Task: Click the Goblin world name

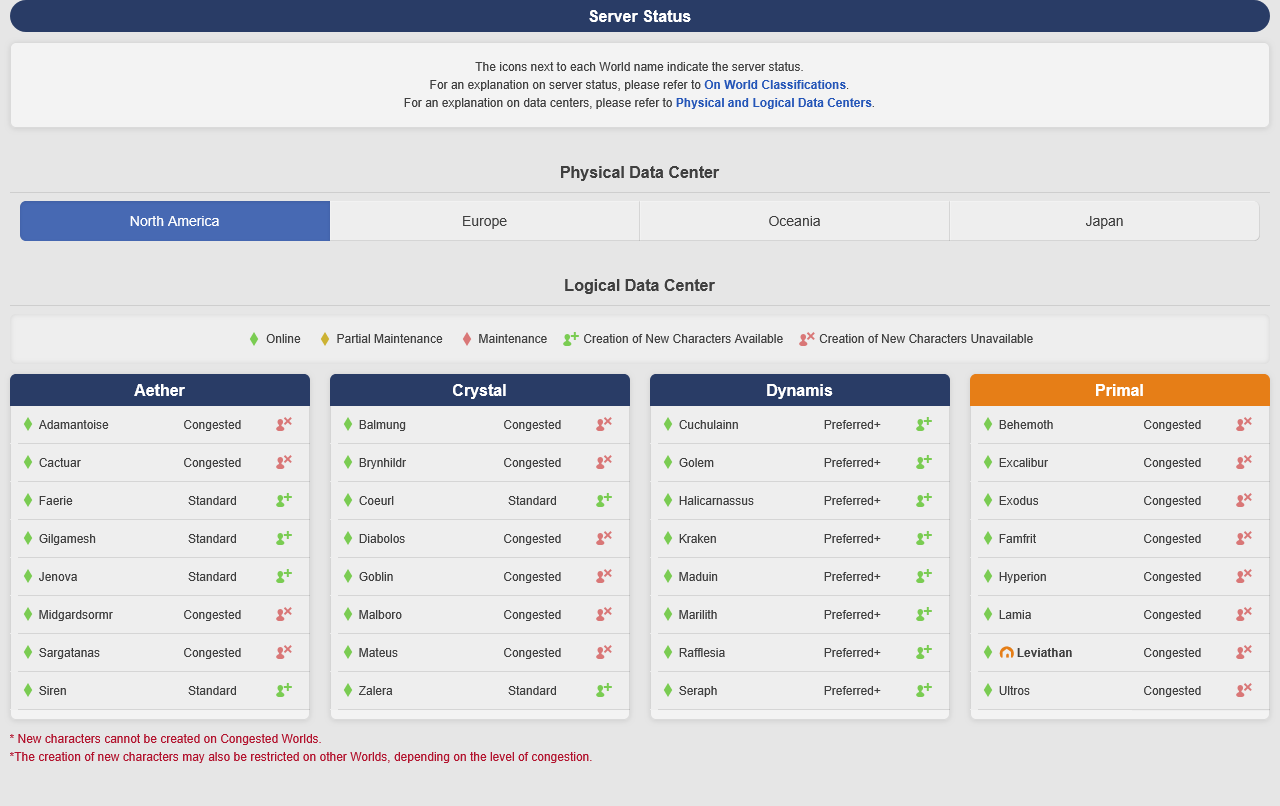Action: point(376,577)
